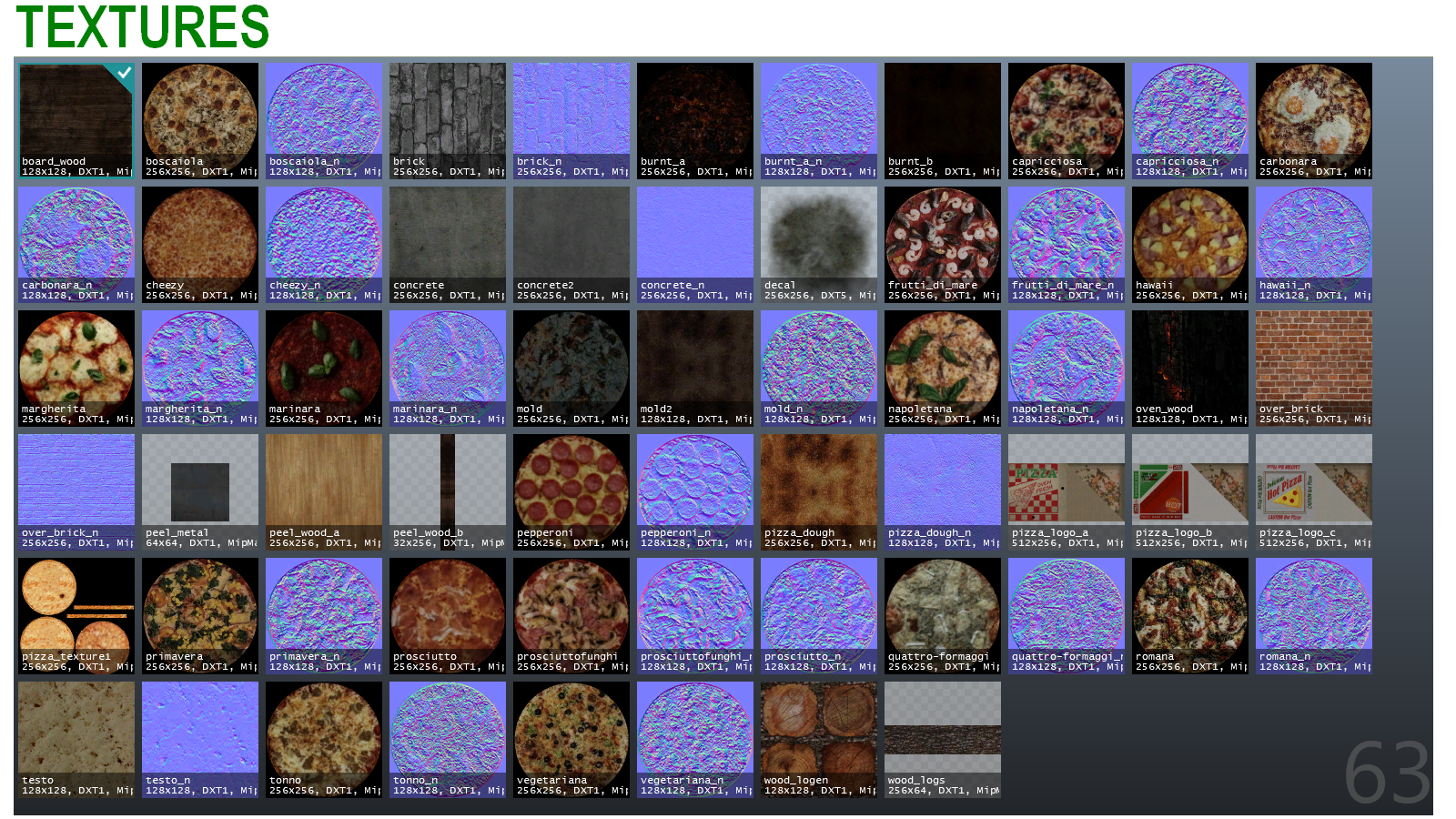1456x819 pixels.
Task: Select the wood_logen log ends texture
Action: click(x=819, y=740)
